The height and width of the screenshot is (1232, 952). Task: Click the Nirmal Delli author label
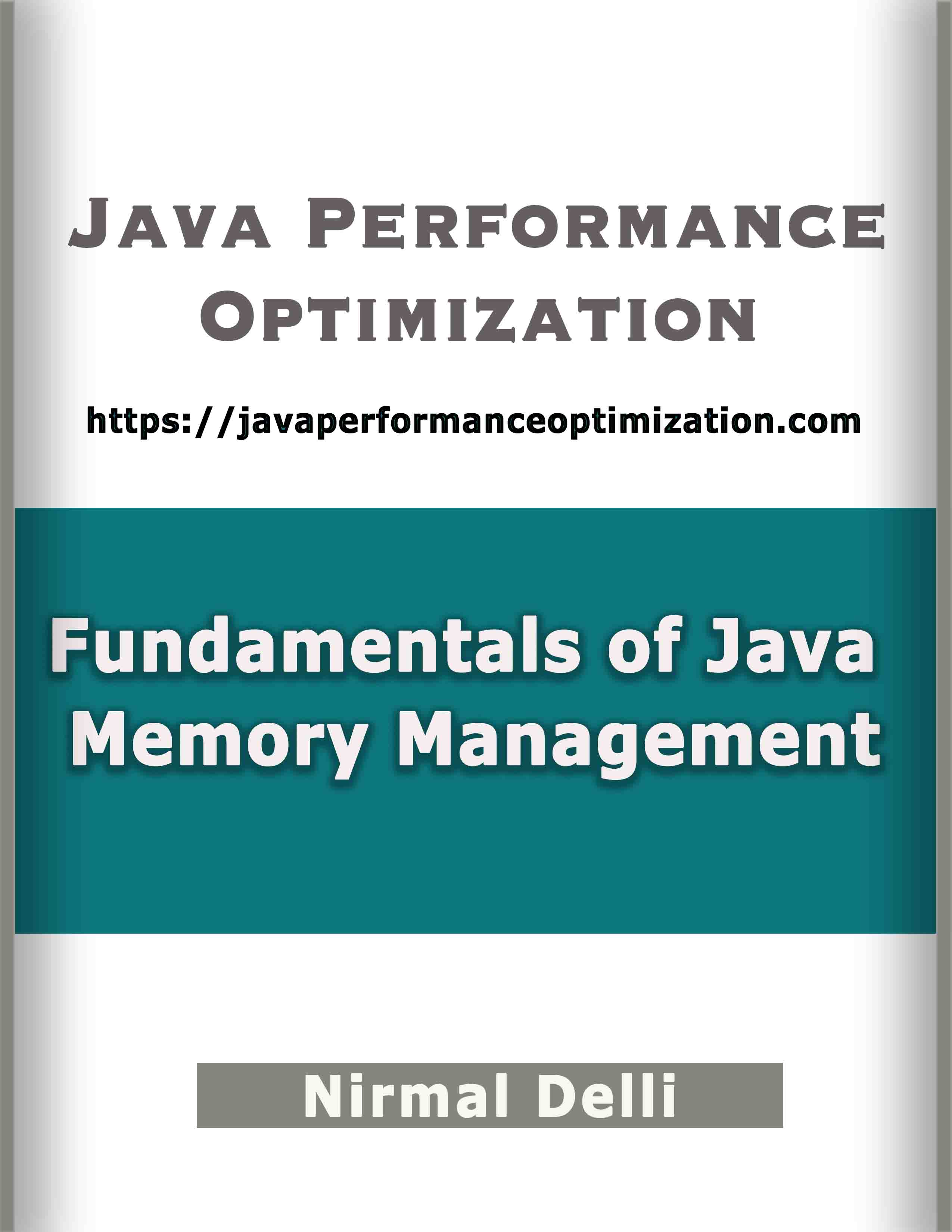pos(476,1095)
